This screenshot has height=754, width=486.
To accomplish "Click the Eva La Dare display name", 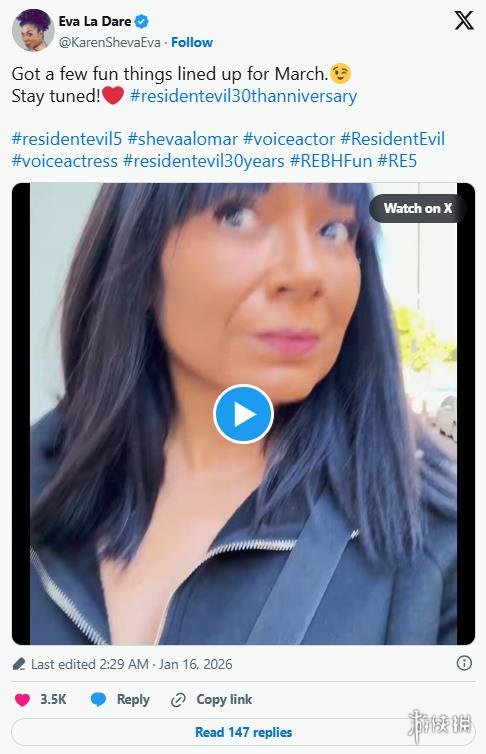I will coord(95,22).
